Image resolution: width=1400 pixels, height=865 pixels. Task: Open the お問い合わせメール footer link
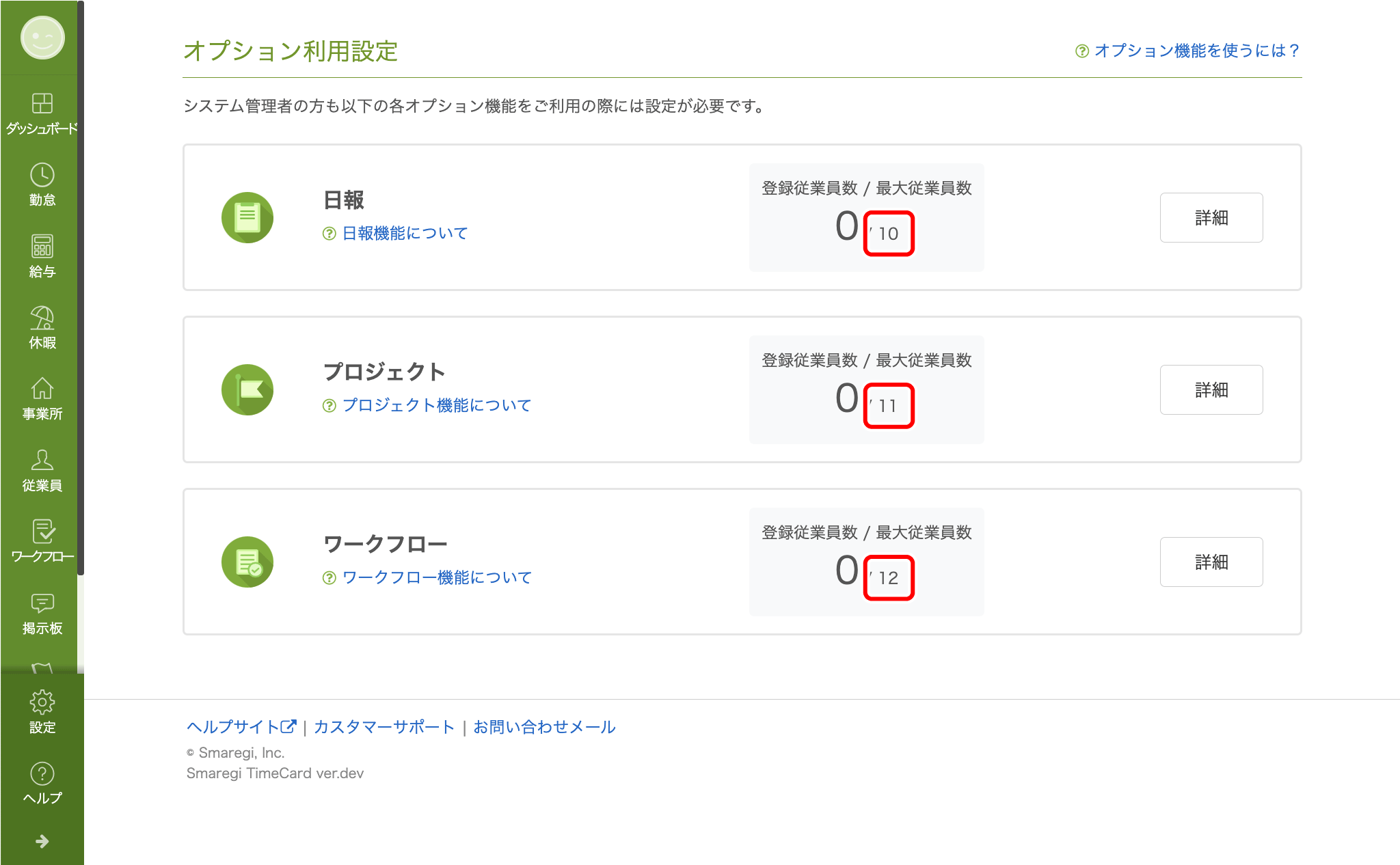[545, 727]
